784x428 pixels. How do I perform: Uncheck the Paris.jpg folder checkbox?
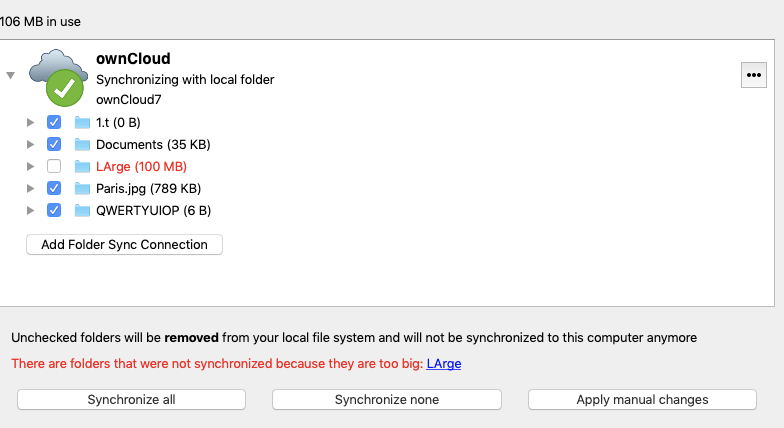[x=54, y=188]
